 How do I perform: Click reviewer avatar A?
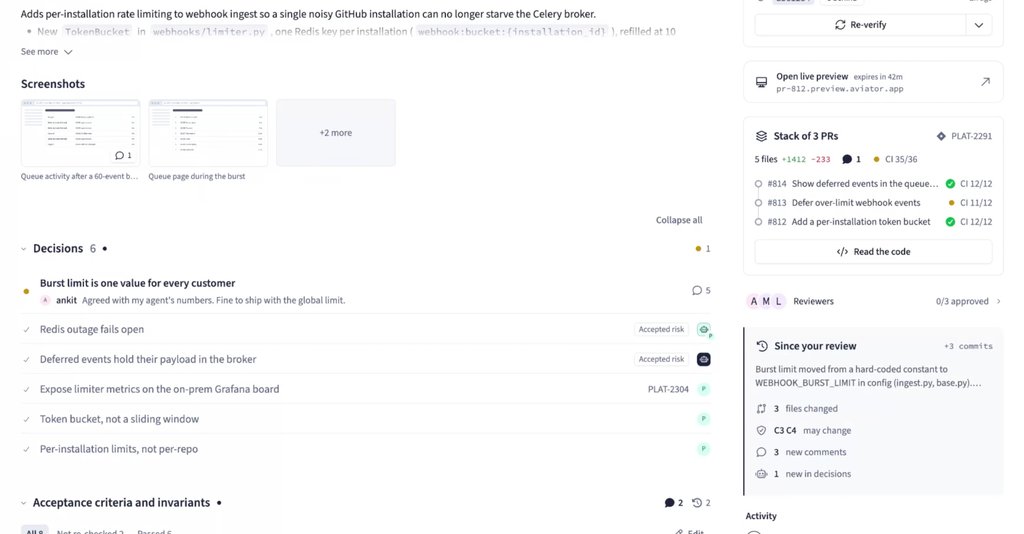click(754, 301)
